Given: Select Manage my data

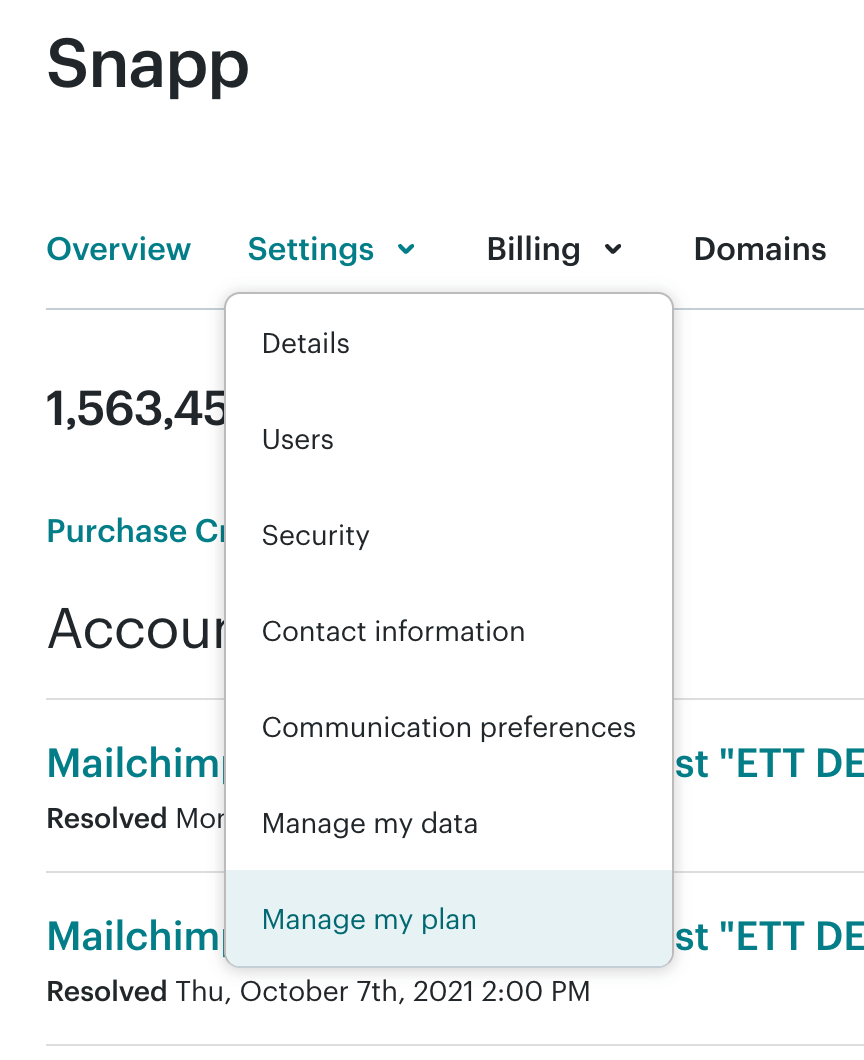Looking at the screenshot, I should tap(369, 823).
